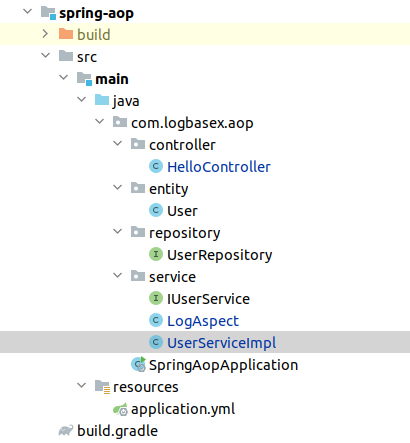Expand the build folder
410x443 pixels.
[45, 34]
